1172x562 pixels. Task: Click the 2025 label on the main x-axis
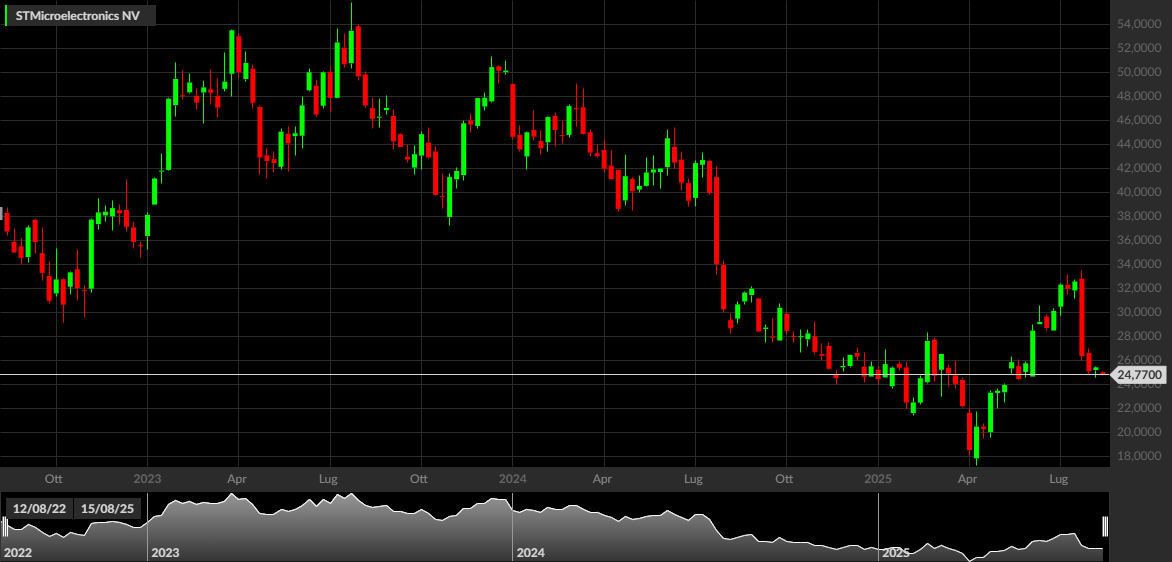point(878,477)
